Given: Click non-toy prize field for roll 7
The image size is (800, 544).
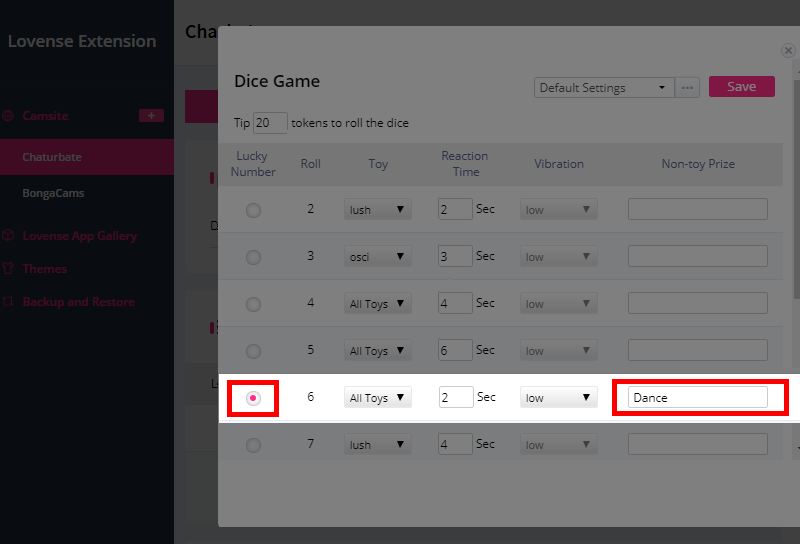Looking at the screenshot, I should (697, 444).
